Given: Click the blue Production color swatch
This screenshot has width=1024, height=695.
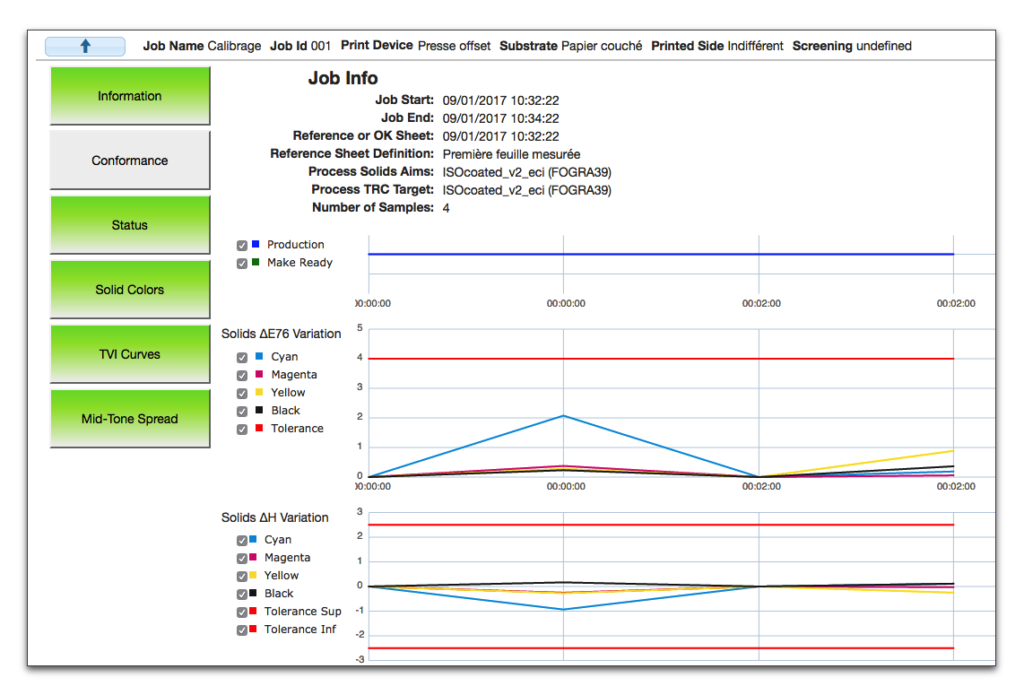Looking at the screenshot, I should (256, 244).
